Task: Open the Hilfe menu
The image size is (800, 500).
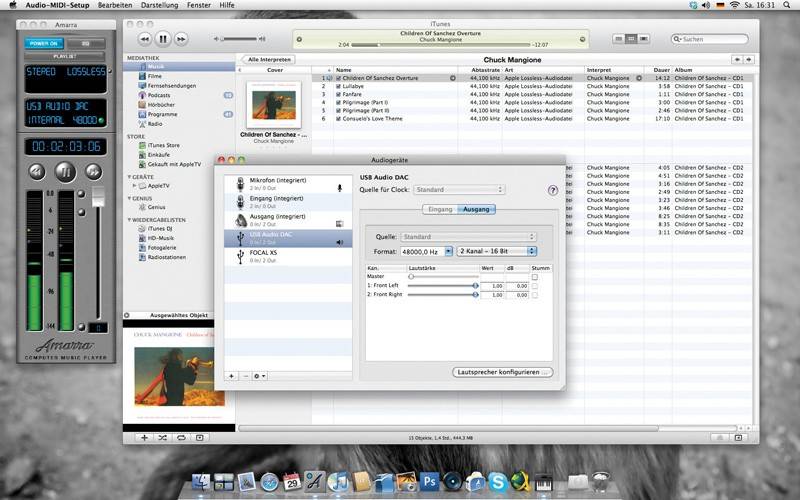Action: [227, 5]
